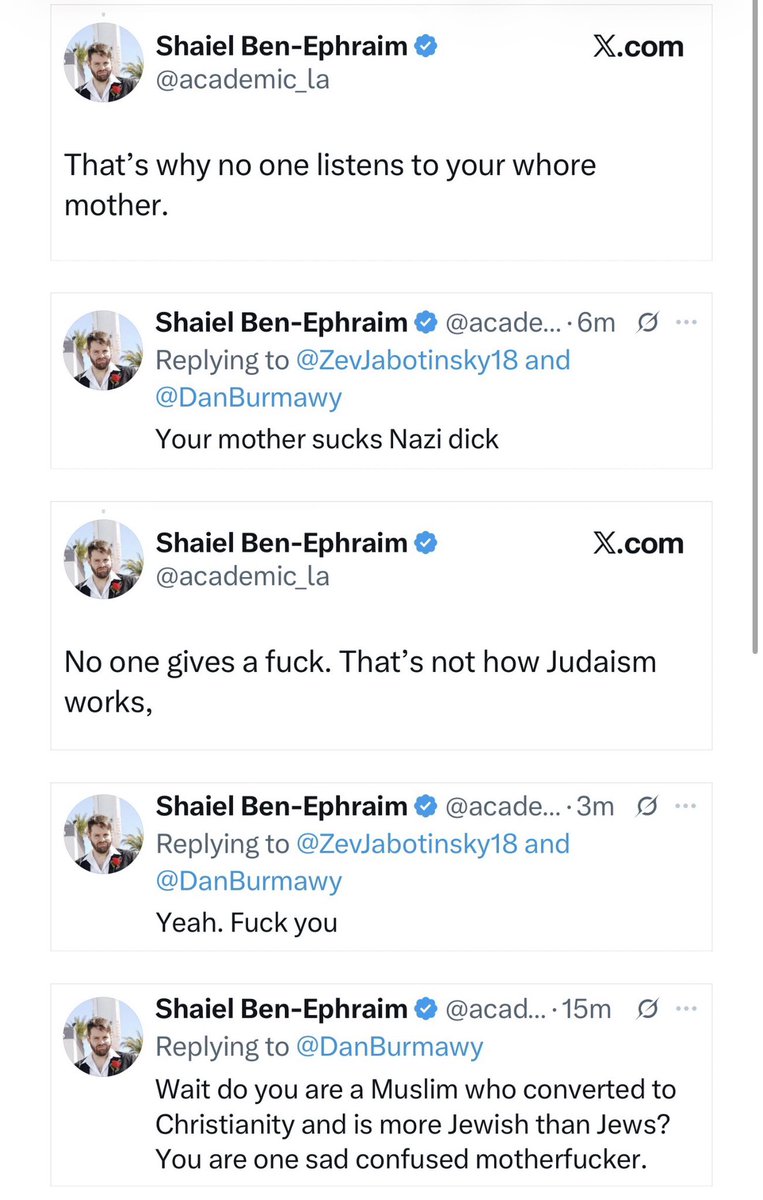
Task: Open the @DanBurmawy mention in the 3m reply
Action: point(248,881)
